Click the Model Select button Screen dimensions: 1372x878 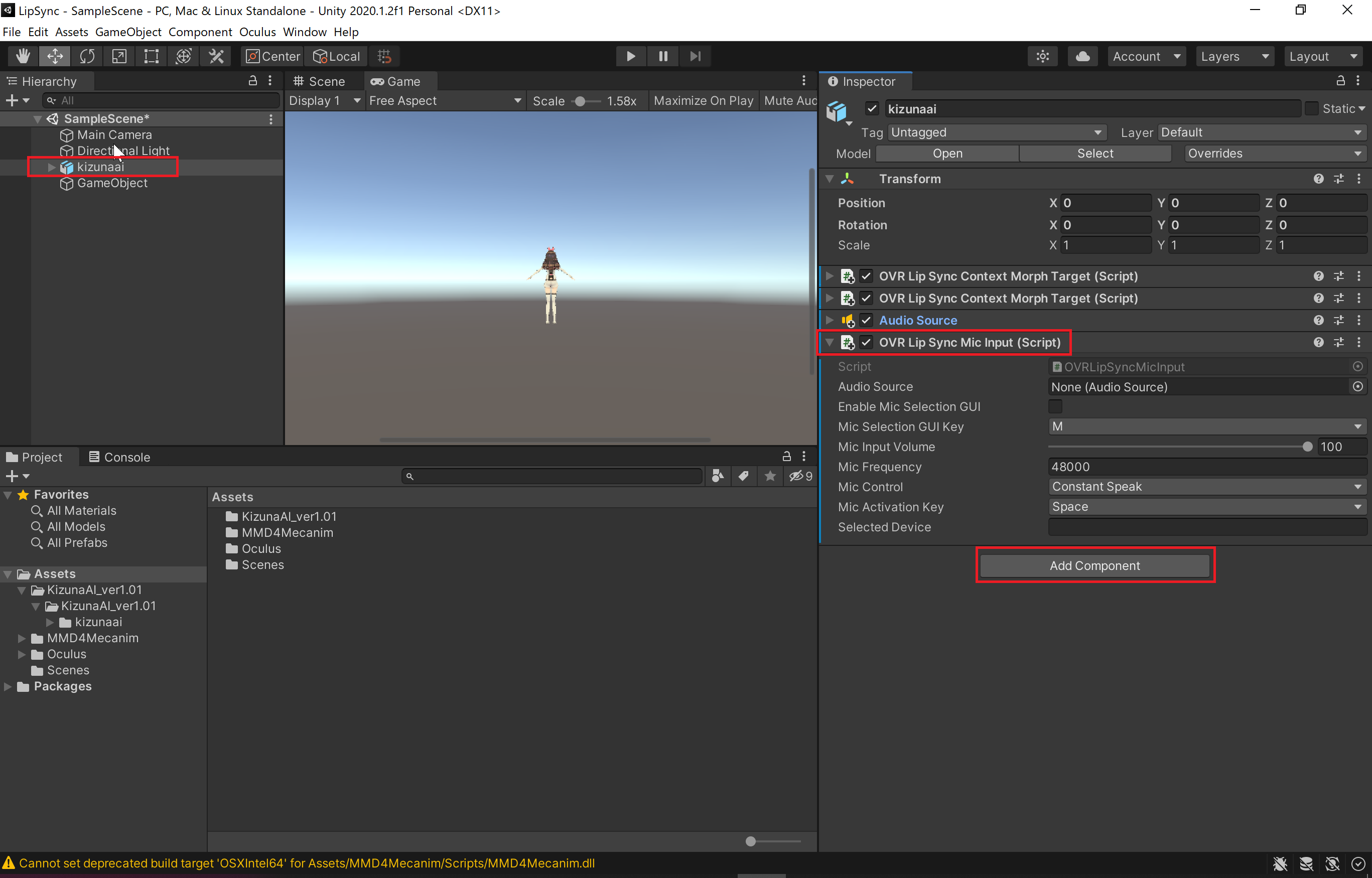pos(1094,154)
